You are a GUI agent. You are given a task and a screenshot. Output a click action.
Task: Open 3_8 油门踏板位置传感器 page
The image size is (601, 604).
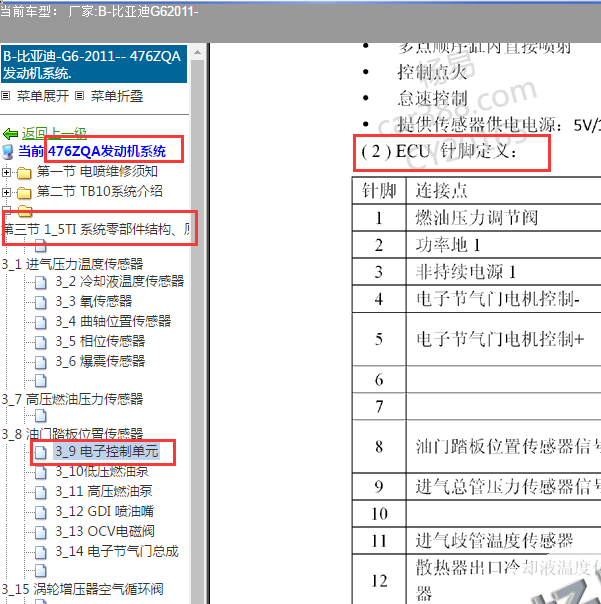click(x=72, y=434)
